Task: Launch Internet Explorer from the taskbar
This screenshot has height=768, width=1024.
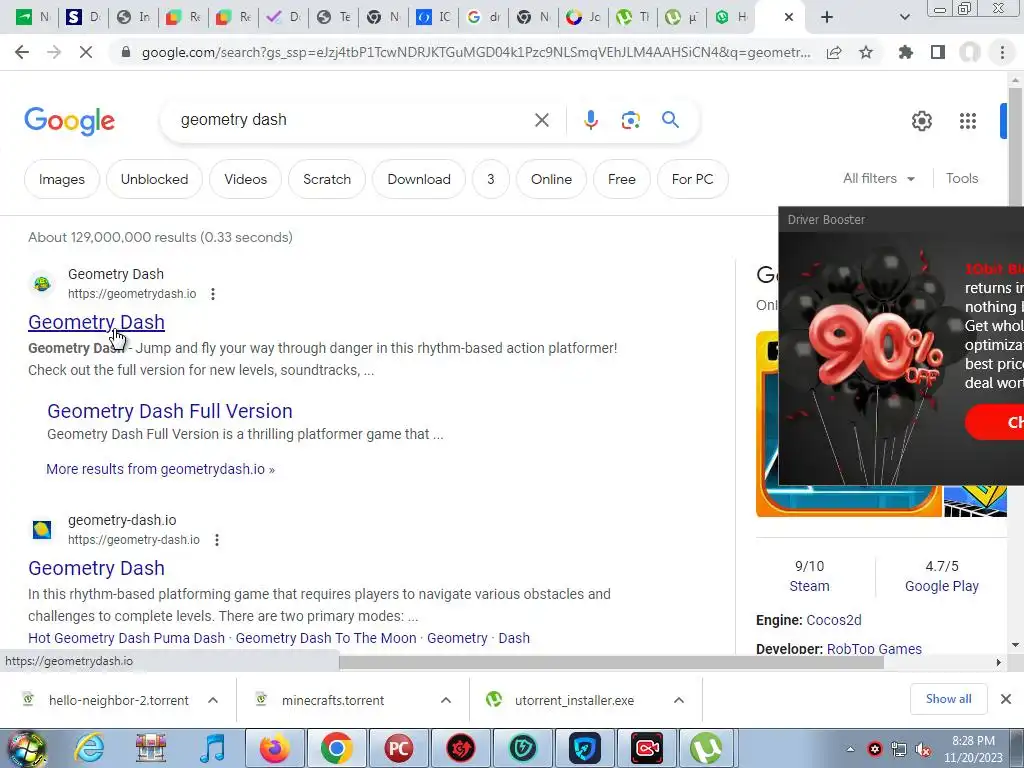Action: (x=89, y=748)
